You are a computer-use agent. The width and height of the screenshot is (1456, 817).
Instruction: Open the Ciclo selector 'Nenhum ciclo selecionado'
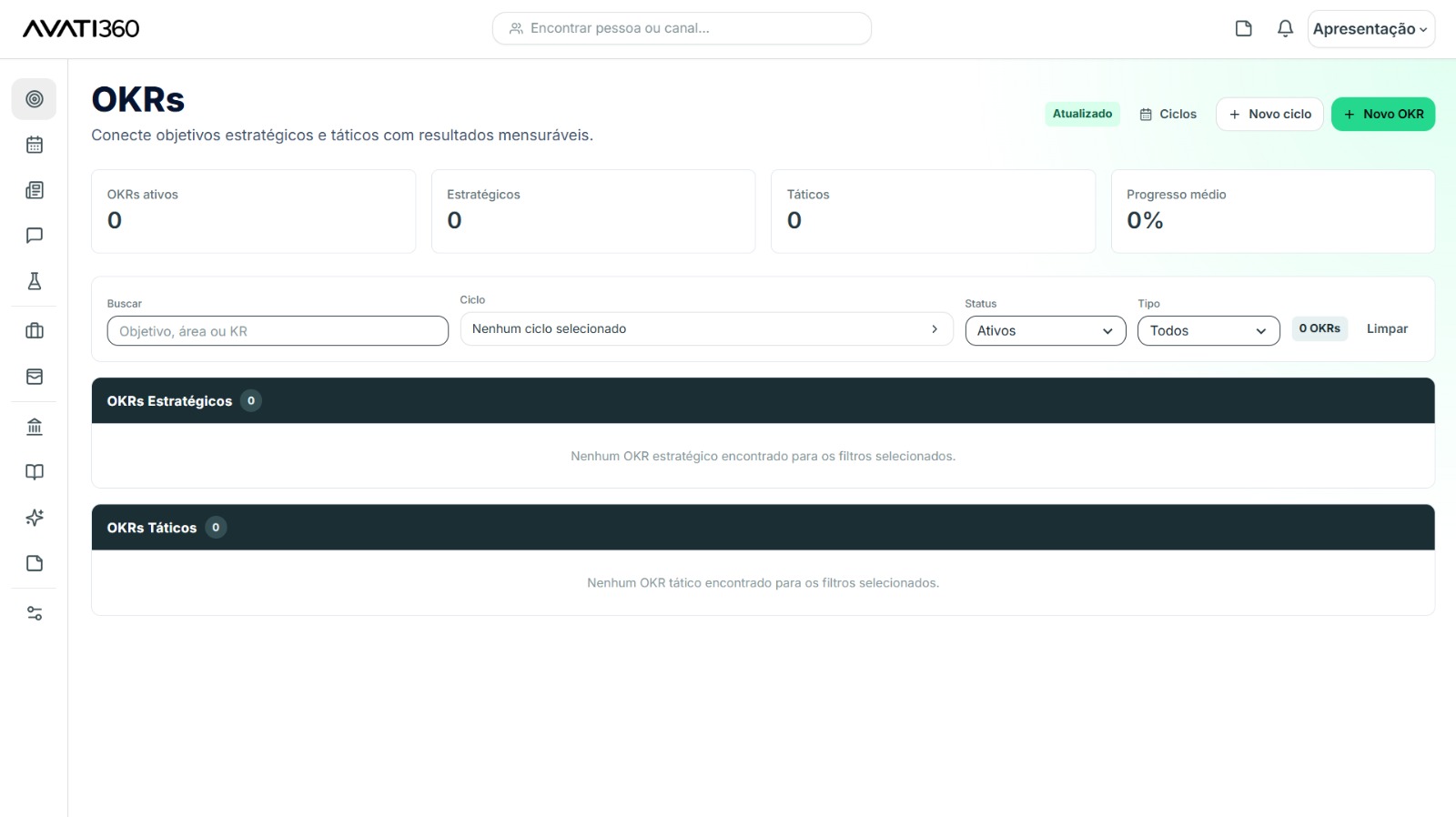[706, 328]
